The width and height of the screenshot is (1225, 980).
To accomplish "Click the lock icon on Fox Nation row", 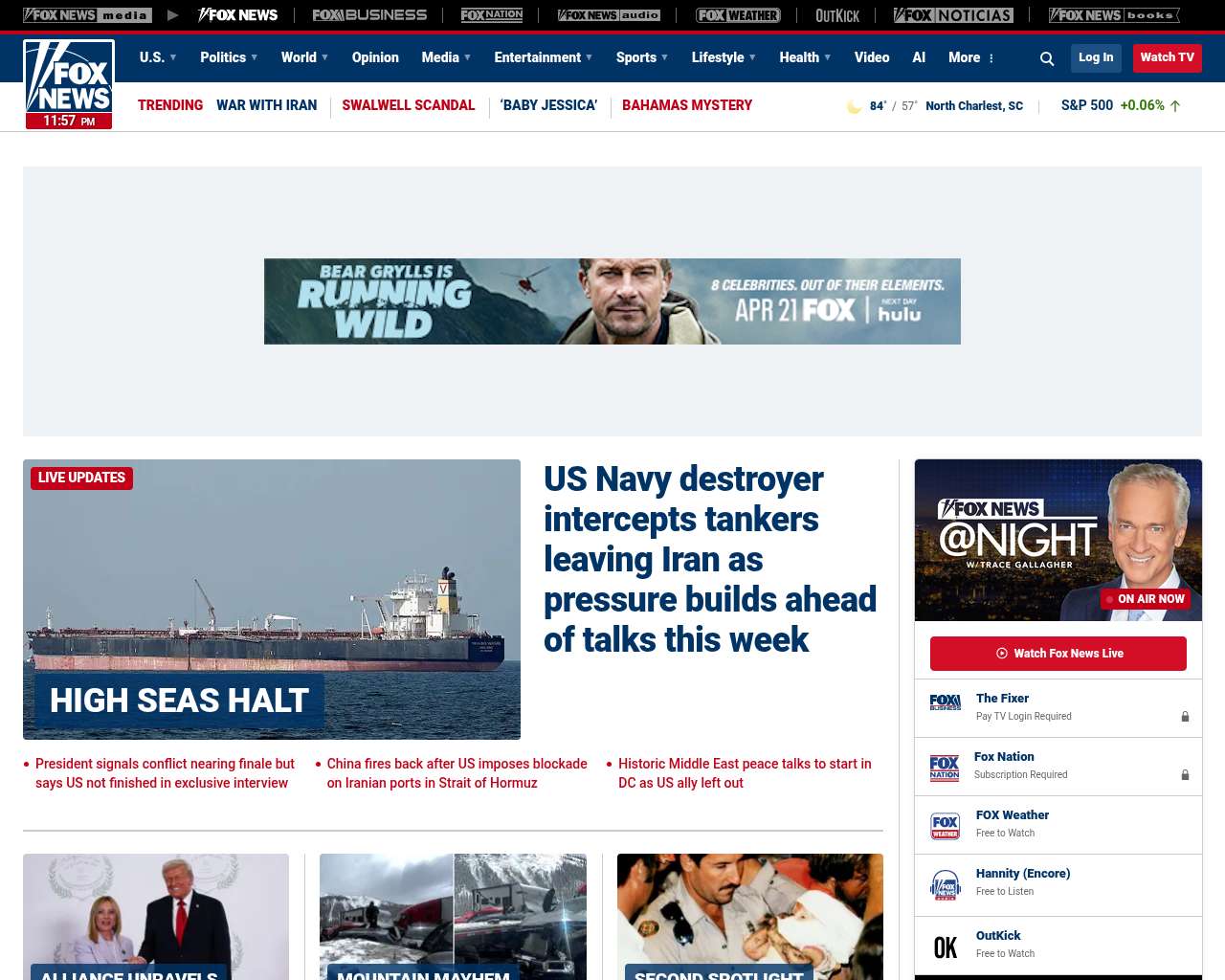I will [x=1185, y=774].
